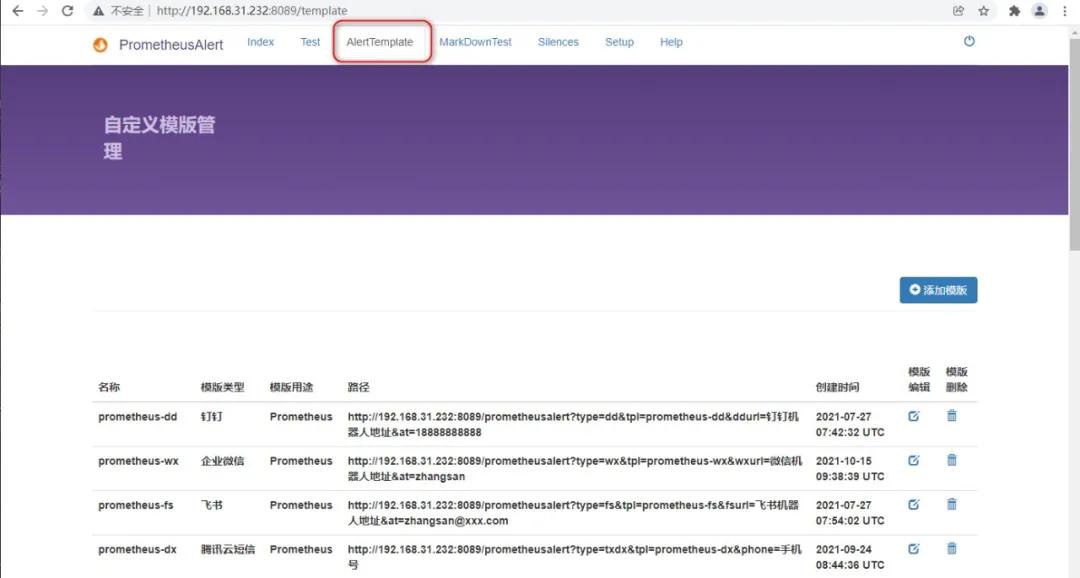
Task: Click the 2021-07-27 07:42:32 UTC timestamp
Action: point(850,424)
